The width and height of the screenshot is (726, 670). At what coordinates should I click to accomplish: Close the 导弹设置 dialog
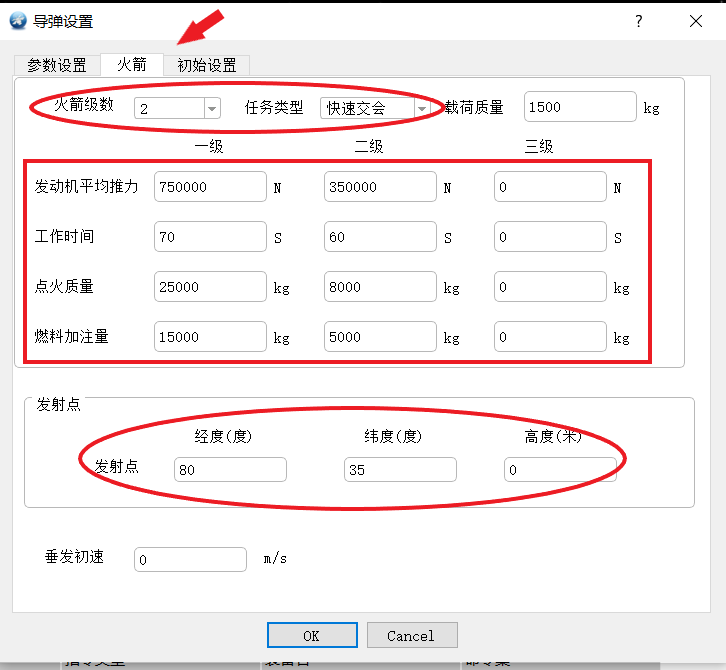pyautogui.click(x=695, y=21)
